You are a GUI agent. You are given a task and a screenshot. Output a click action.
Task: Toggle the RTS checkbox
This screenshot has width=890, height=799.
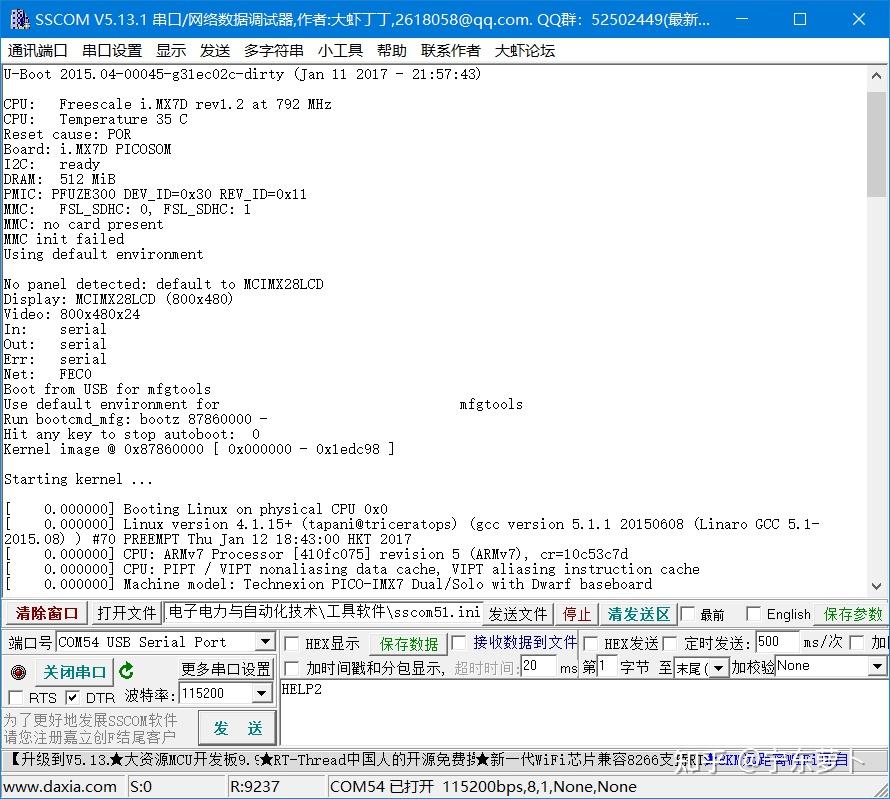tap(15, 698)
